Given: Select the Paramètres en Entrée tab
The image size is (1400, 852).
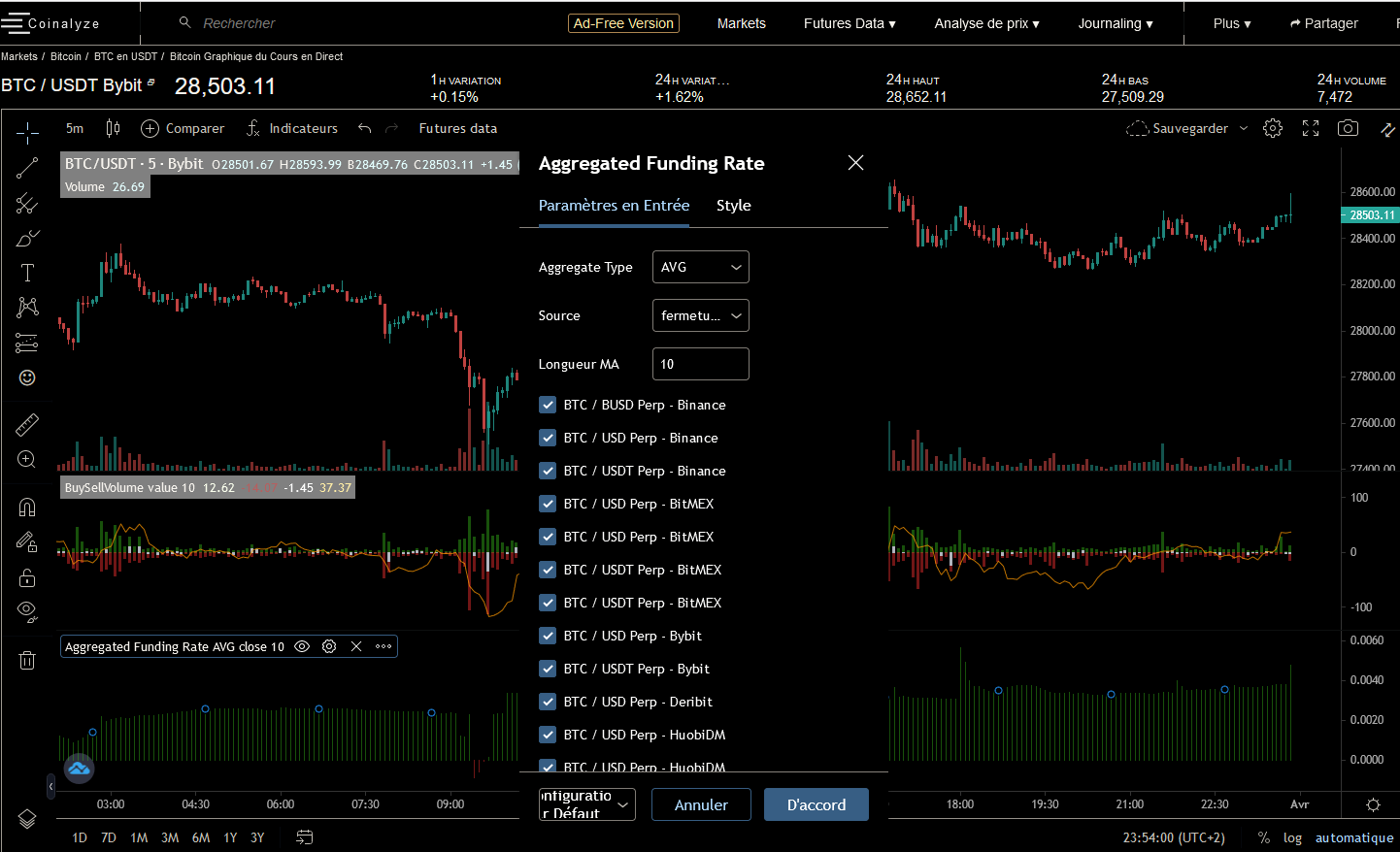Looking at the screenshot, I should click(x=614, y=206).
